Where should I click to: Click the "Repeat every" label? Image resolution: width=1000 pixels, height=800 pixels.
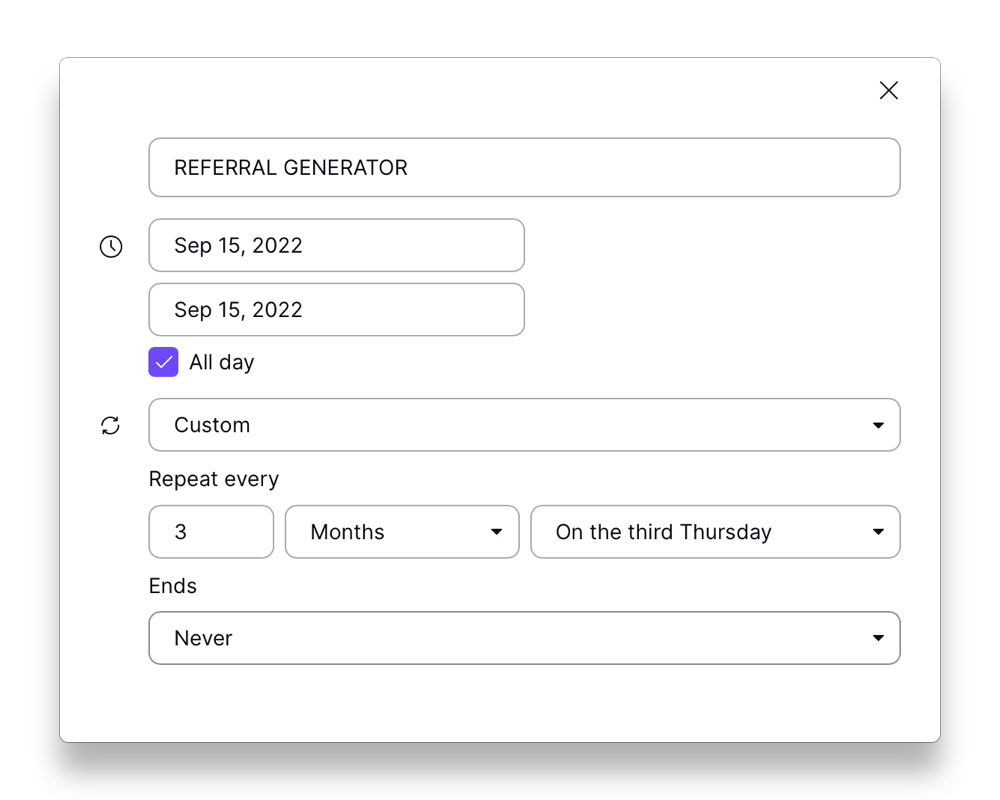[x=214, y=479]
